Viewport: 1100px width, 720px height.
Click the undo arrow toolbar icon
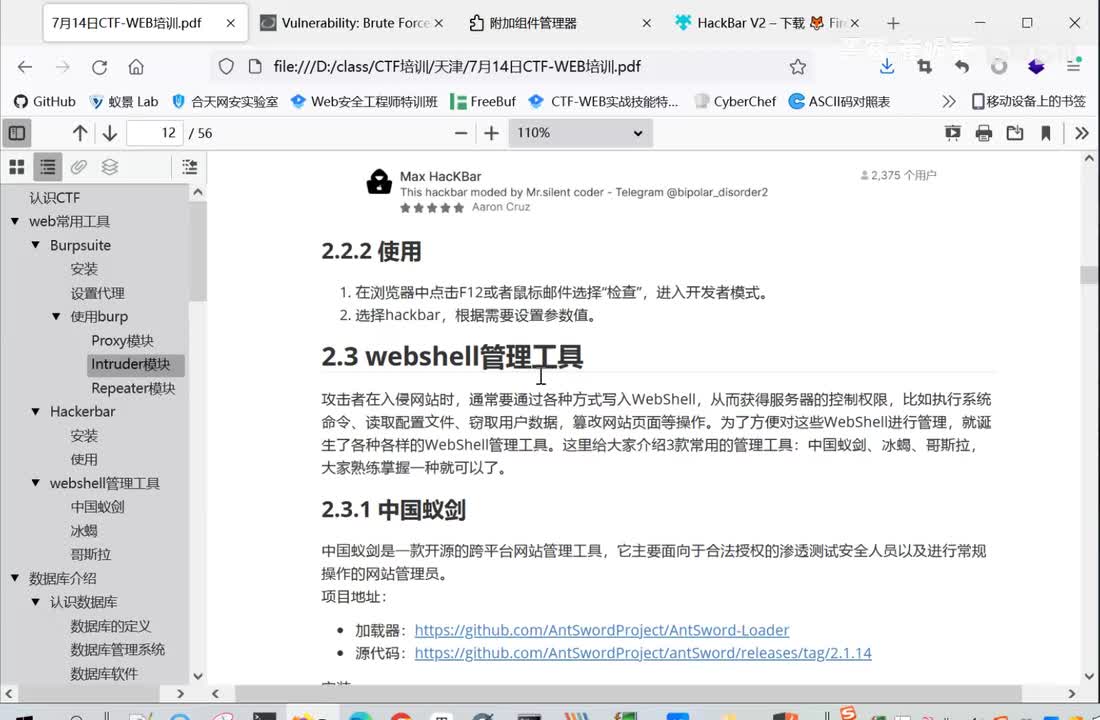click(962, 67)
